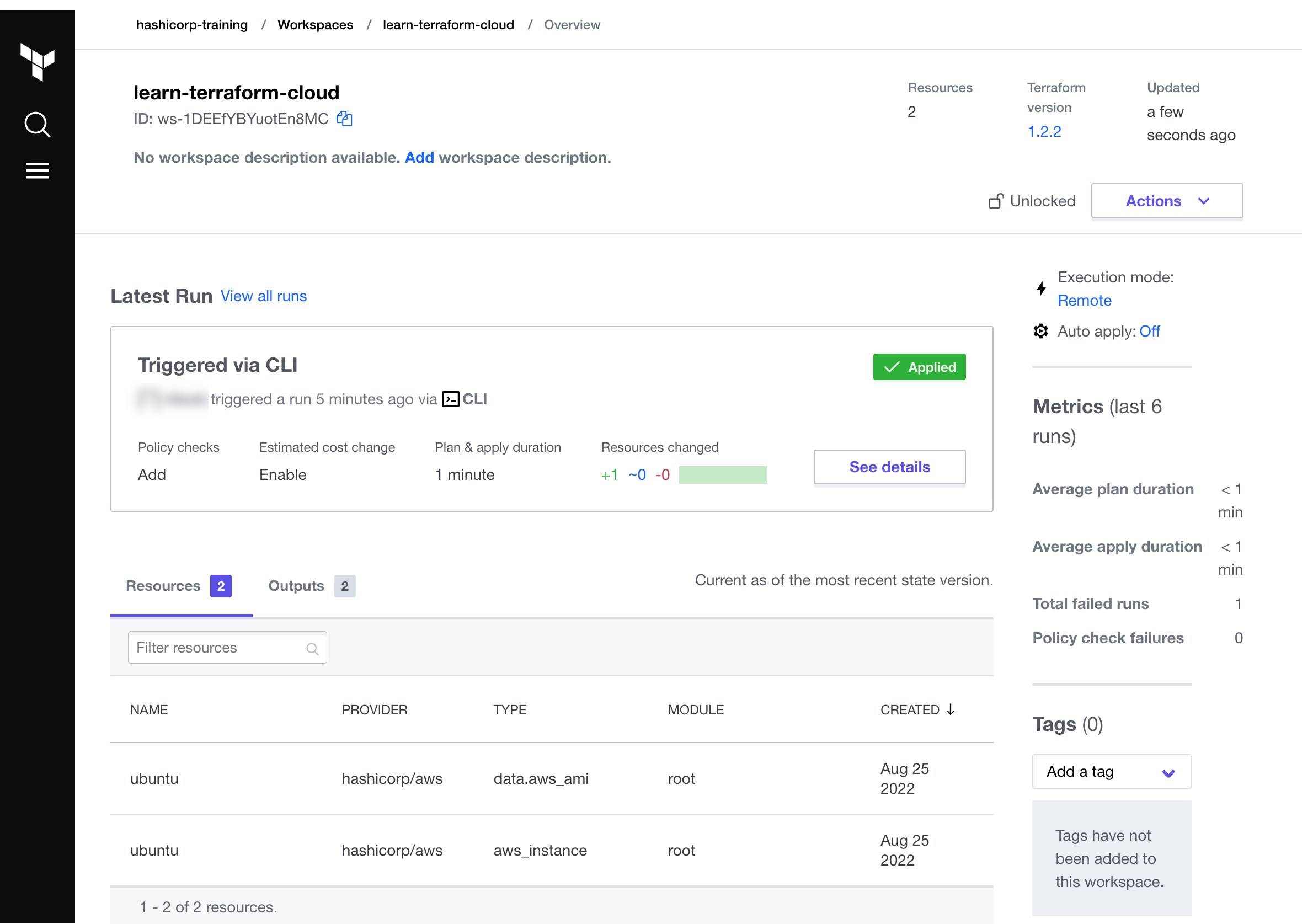Viewport: 1313px width, 924px height.
Task: Click the Applied status badge
Action: (919, 367)
